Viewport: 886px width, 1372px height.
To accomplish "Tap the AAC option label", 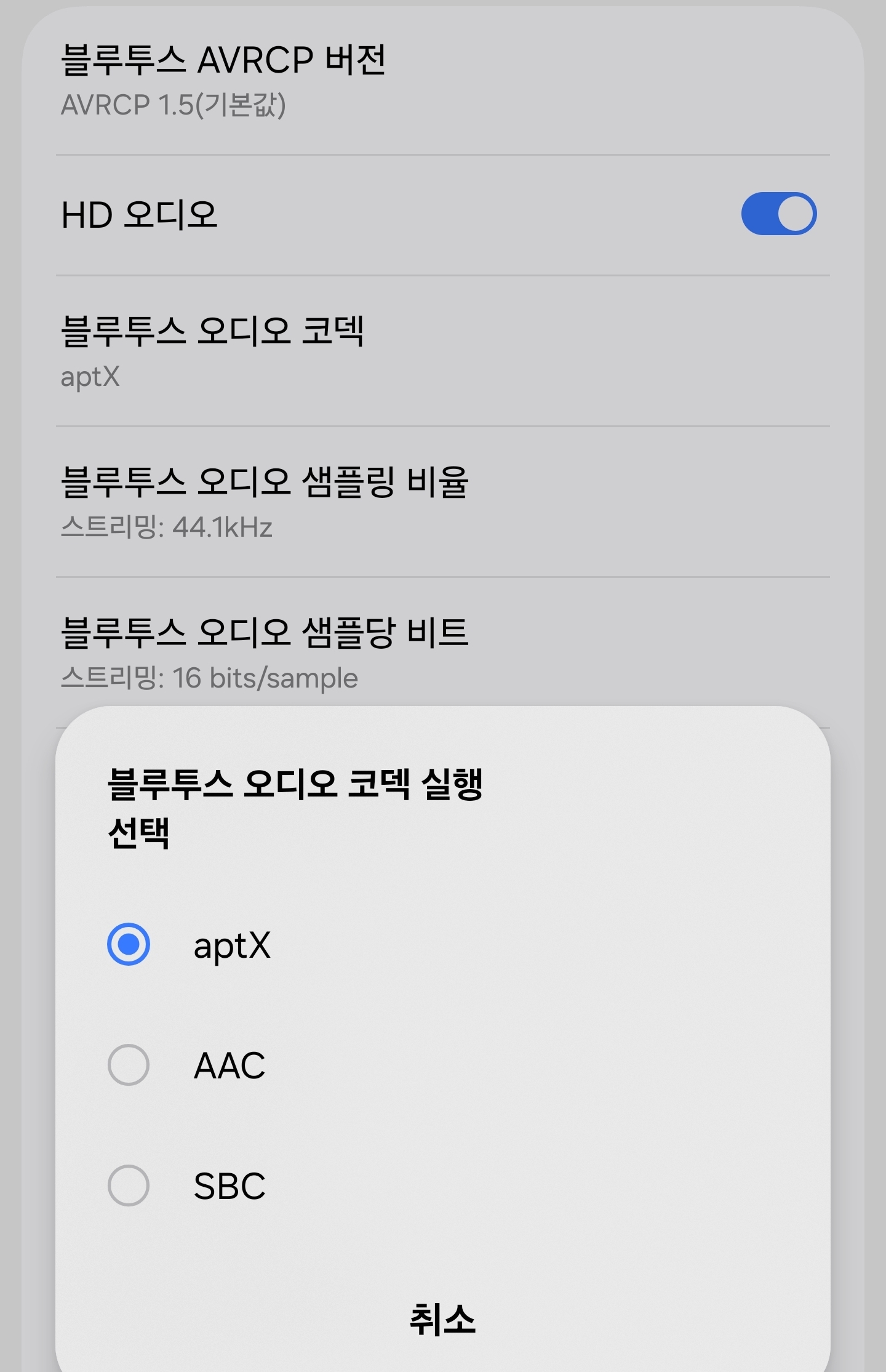I will point(229,1066).
